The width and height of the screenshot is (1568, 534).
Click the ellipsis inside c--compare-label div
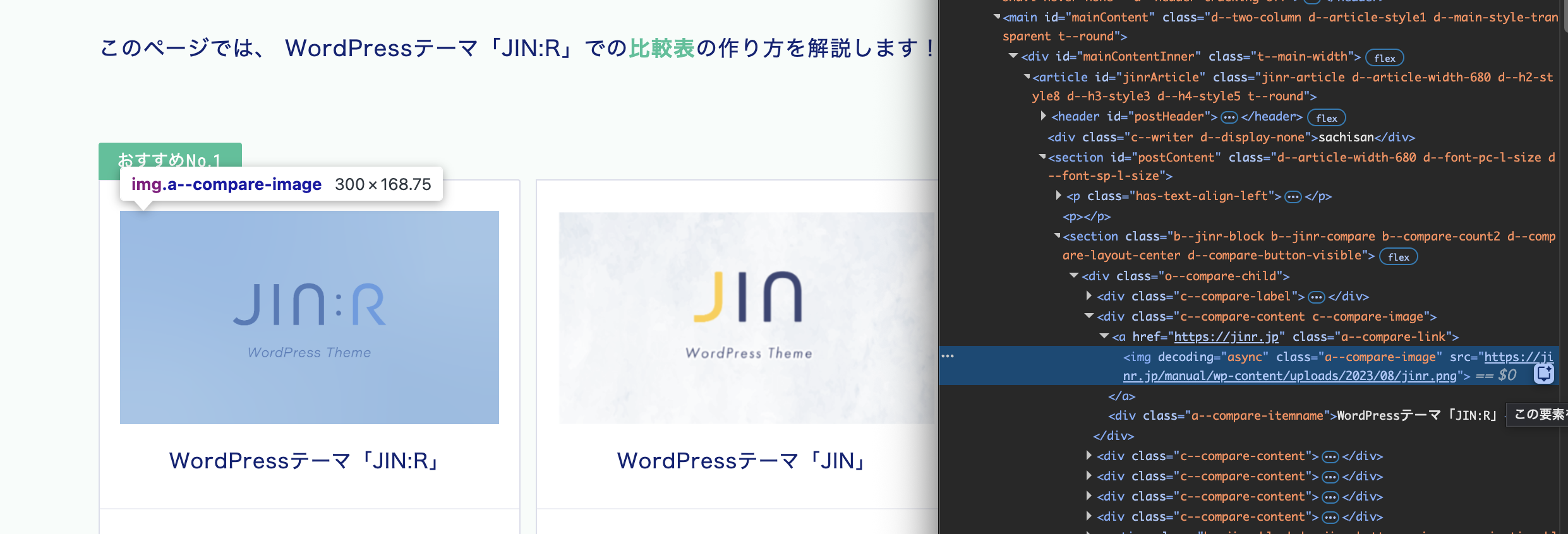coord(1316,297)
